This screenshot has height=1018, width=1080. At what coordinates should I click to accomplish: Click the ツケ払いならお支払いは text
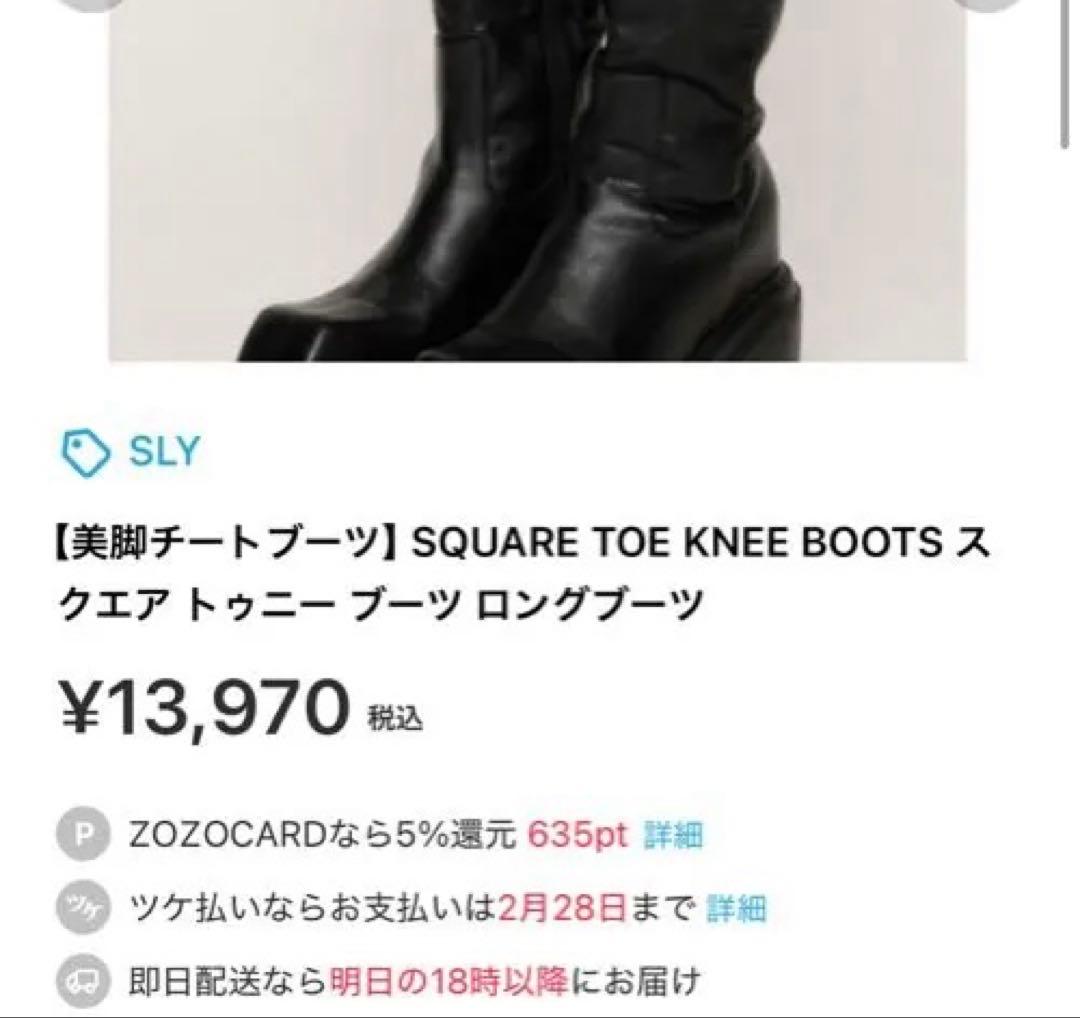[312, 908]
